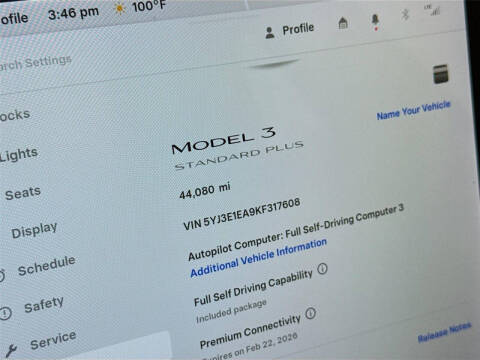Tap the HomeLink garage icon
This screenshot has width=480, height=360.
[343, 23]
